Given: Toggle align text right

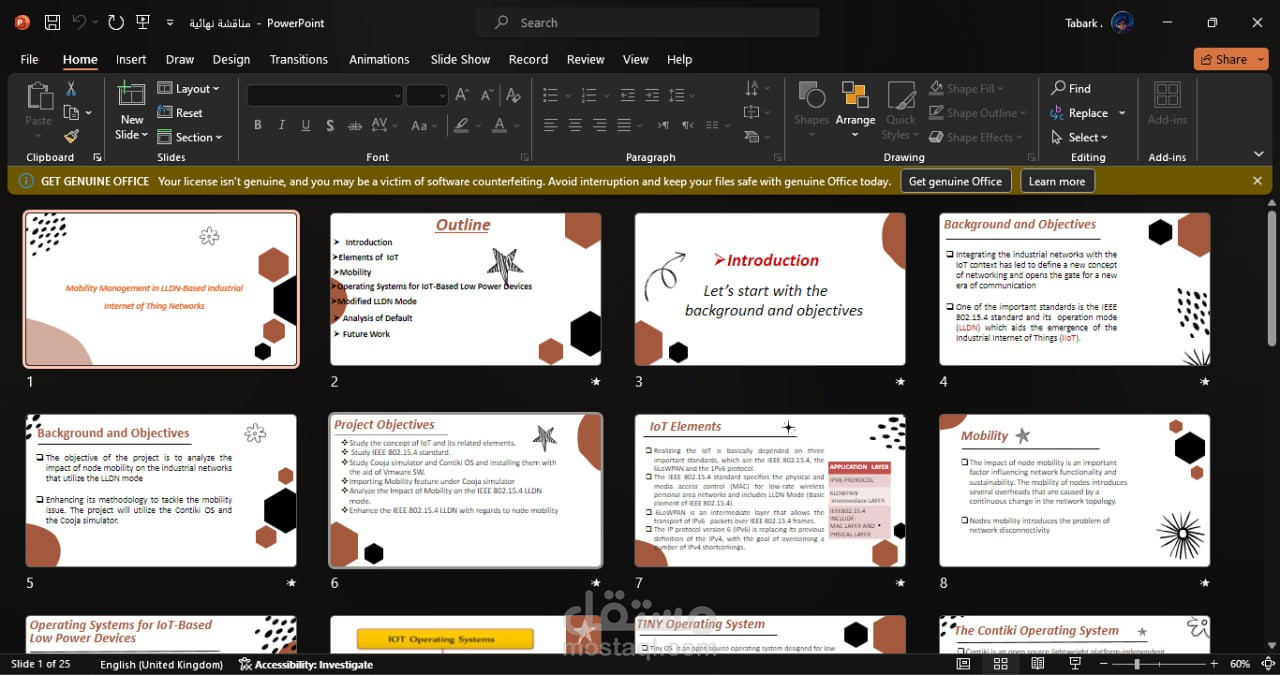Looking at the screenshot, I should 599,125.
